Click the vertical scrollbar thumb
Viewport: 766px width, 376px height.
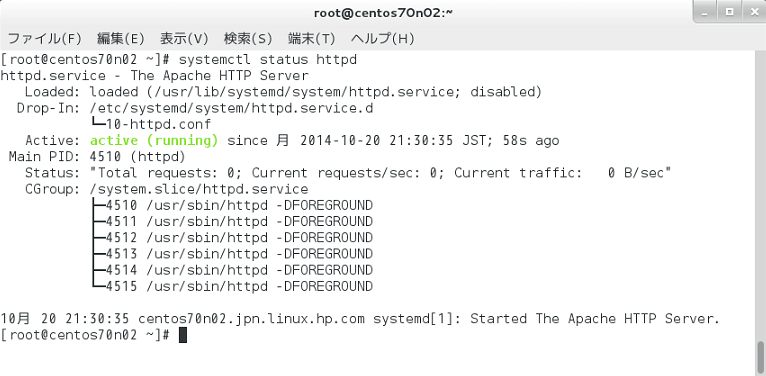click(x=760, y=357)
